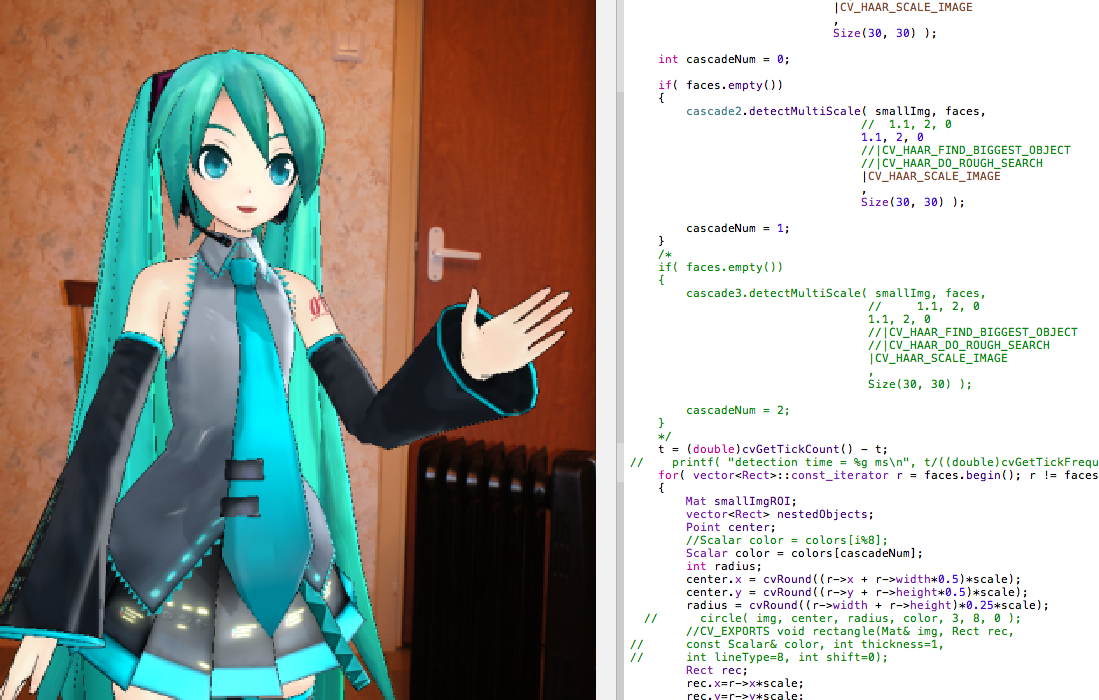Click the cascade2.detectMultiScale code line
The width and height of the screenshot is (1099, 700).
click(835, 111)
